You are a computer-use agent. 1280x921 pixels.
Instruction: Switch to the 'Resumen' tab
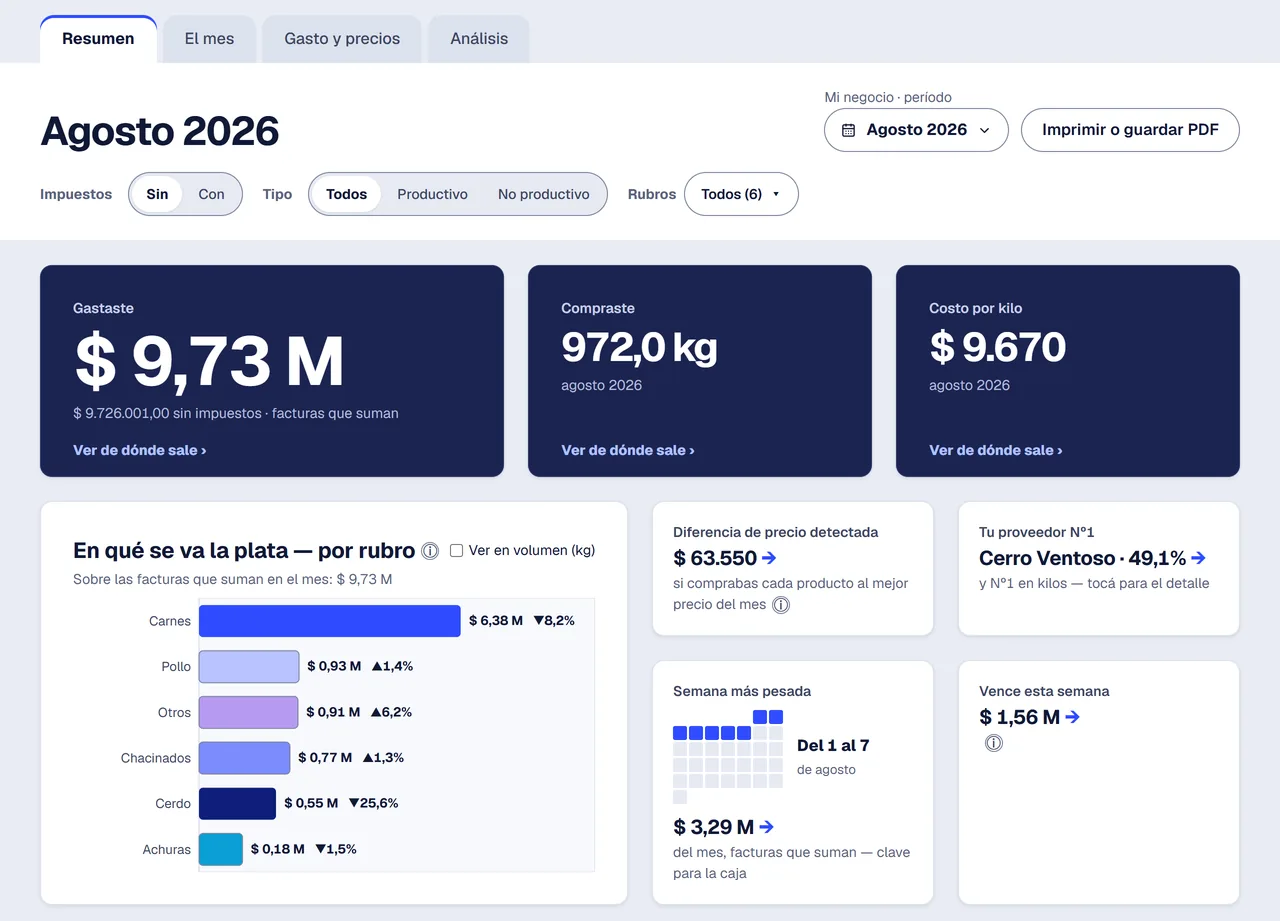point(98,39)
